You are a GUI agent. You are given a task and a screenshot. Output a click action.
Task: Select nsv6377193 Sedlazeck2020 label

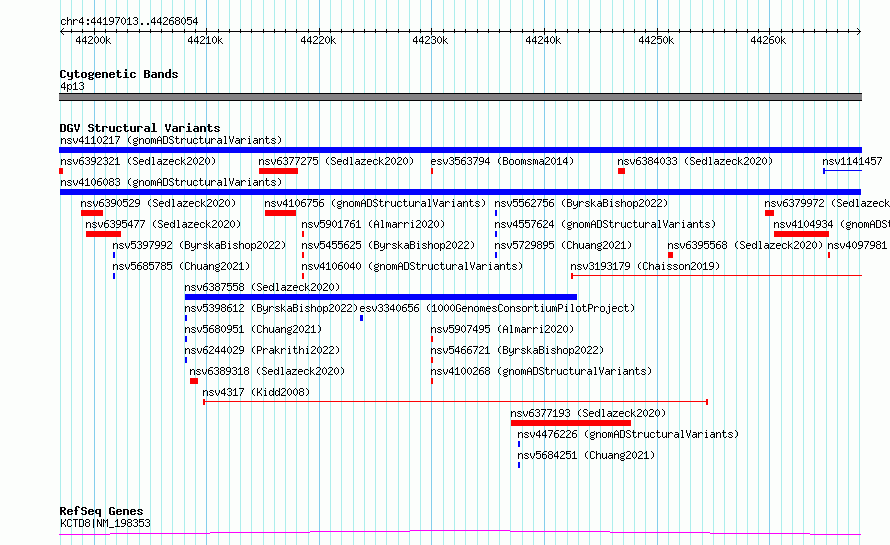coord(588,413)
